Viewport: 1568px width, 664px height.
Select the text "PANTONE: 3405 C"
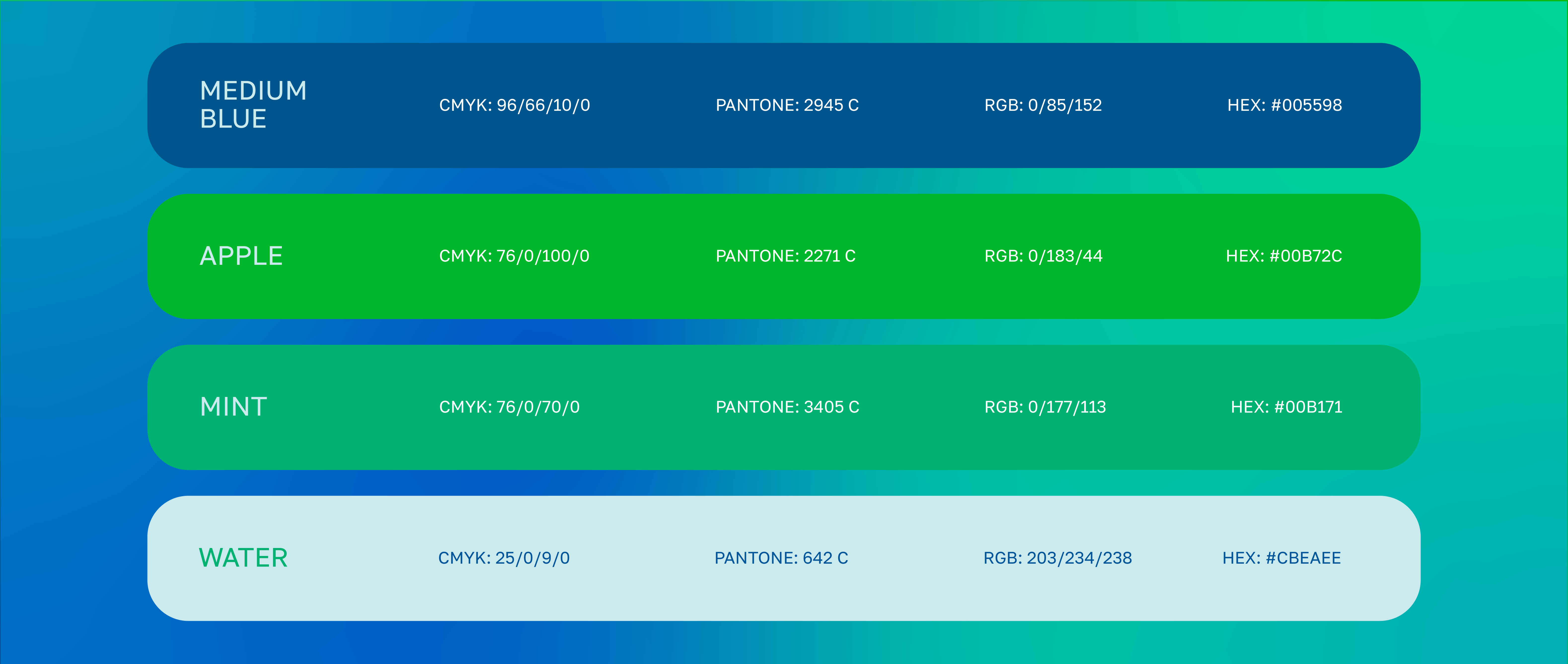[x=788, y=407]
